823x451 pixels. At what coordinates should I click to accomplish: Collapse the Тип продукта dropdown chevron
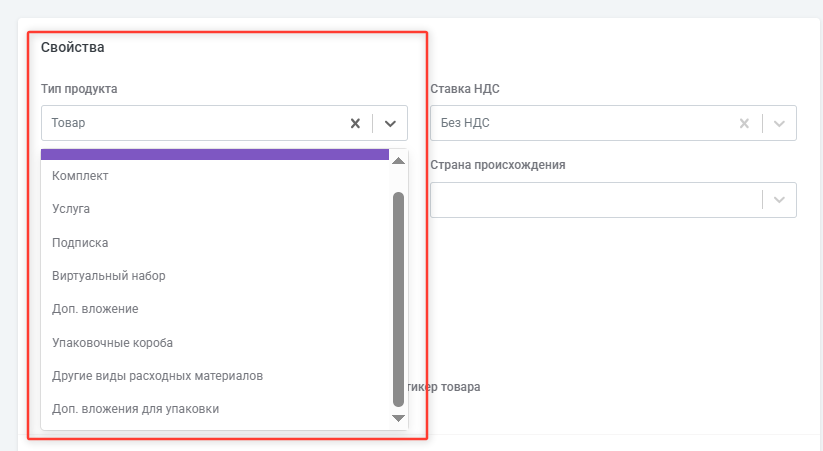pos(390,123)
